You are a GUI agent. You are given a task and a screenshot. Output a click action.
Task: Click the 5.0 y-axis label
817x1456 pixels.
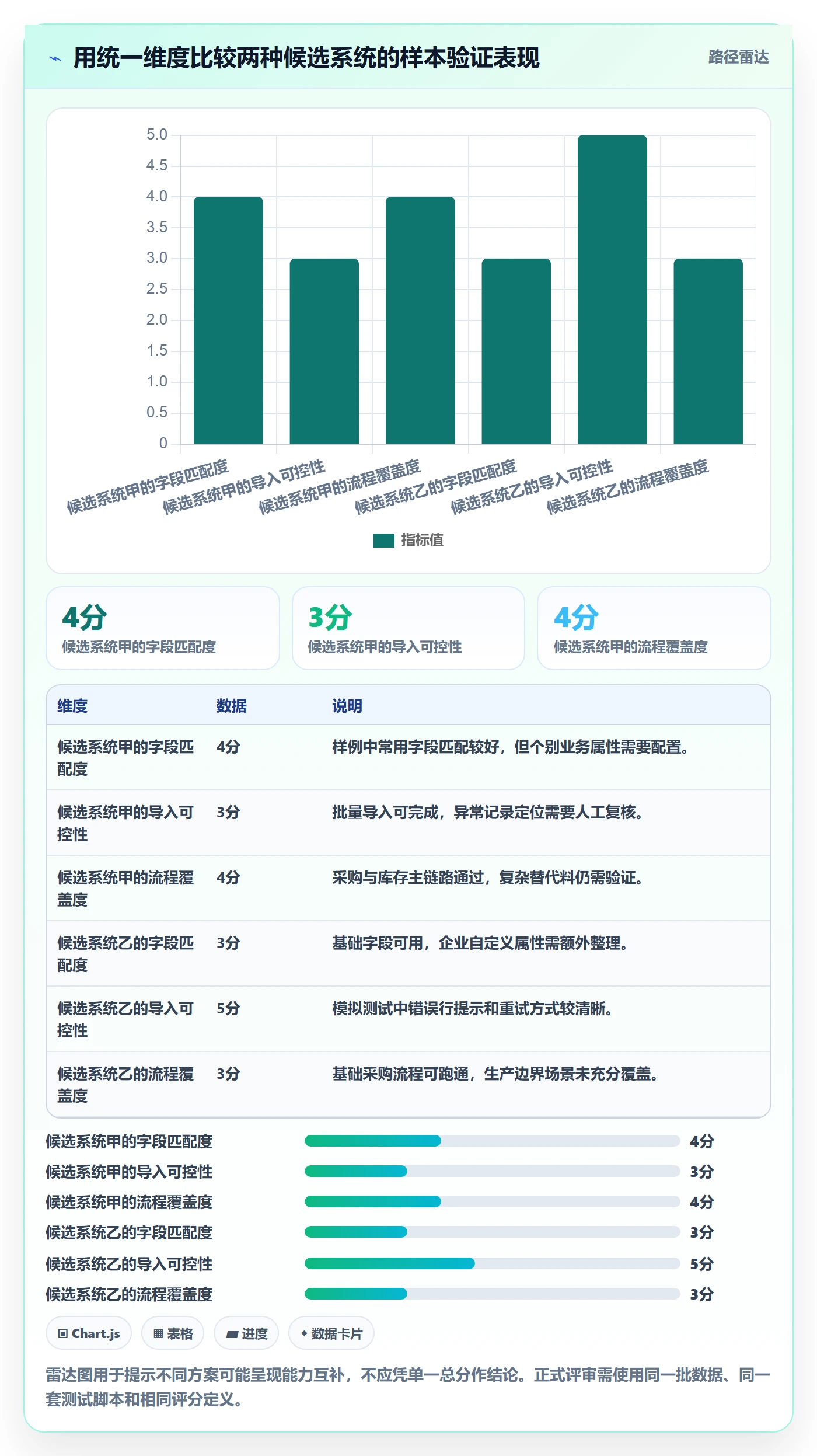(157, 135)
